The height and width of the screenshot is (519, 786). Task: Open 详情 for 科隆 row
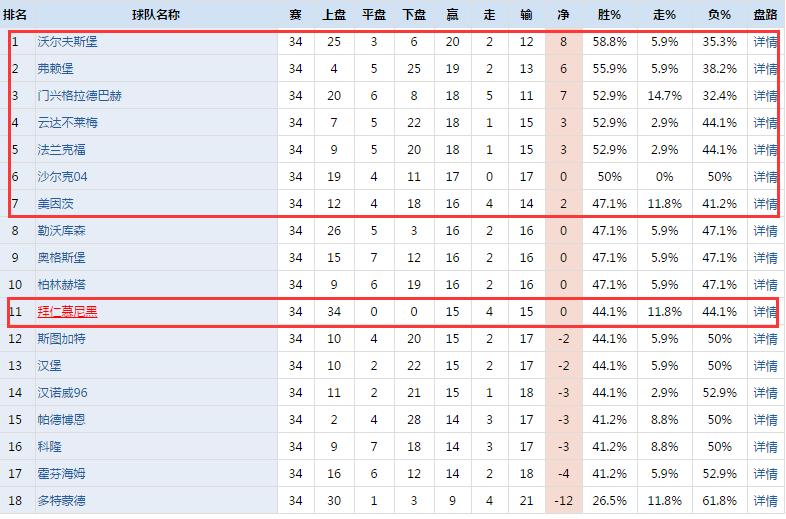click(x=765, y=447)
